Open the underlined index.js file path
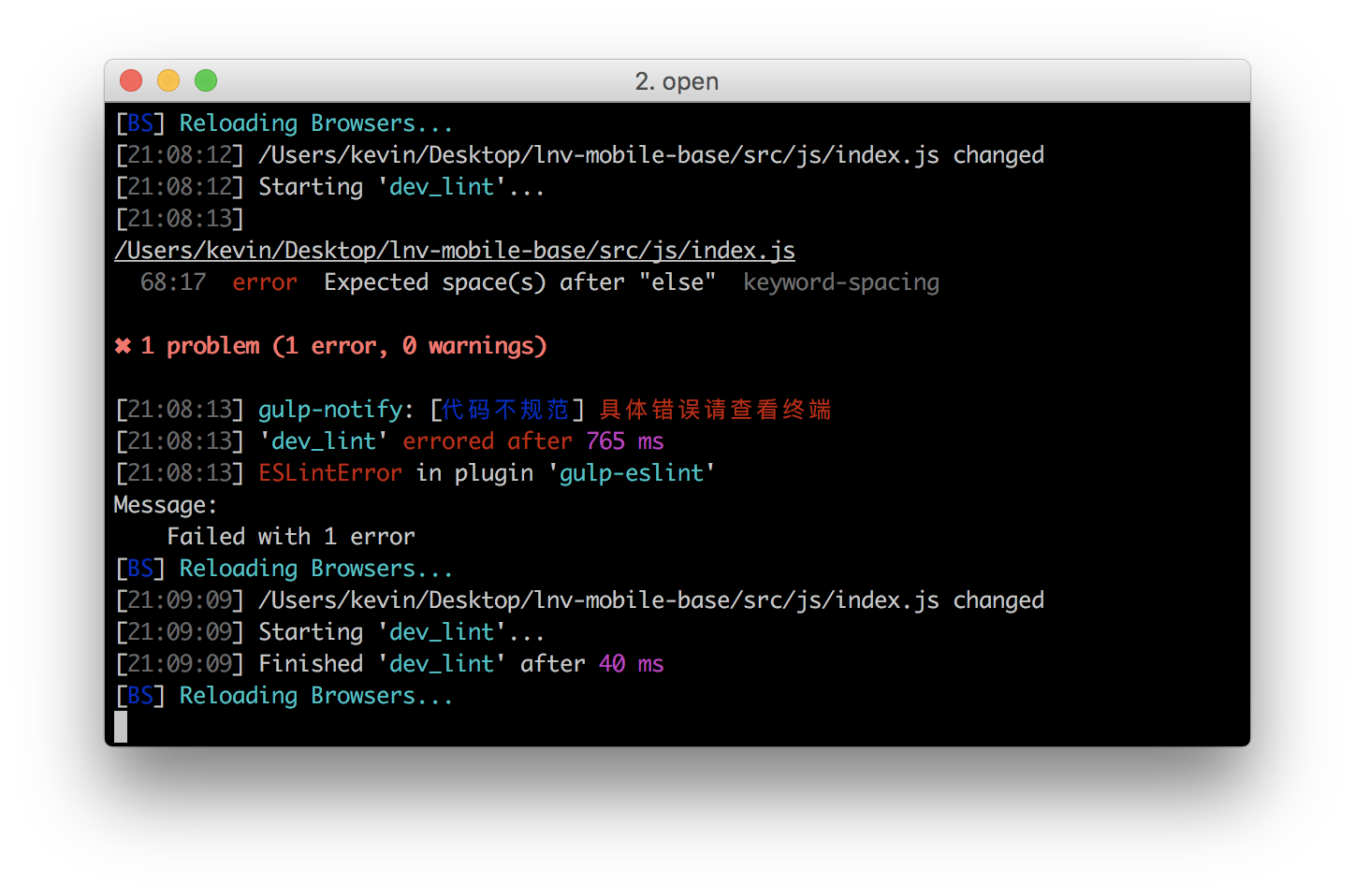The image size is (1355, 896). [455, 251]
